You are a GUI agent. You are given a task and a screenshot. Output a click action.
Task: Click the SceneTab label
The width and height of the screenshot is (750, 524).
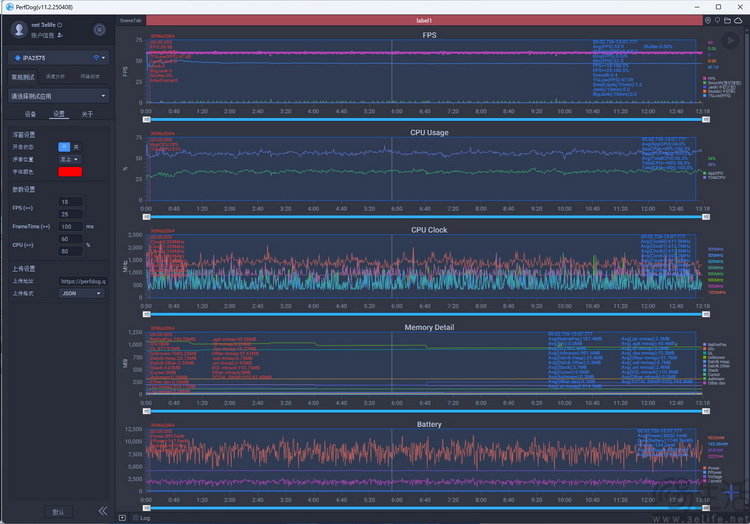(130, 21)
